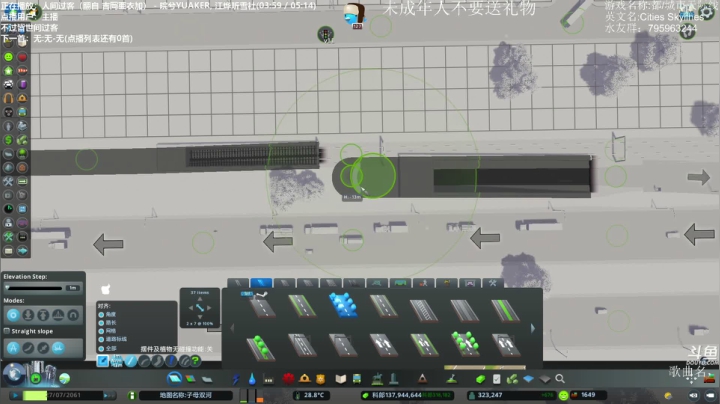Adjust the Elevation Step slider
The width and height of the screenshot is (720, 404).
[34, 288]
